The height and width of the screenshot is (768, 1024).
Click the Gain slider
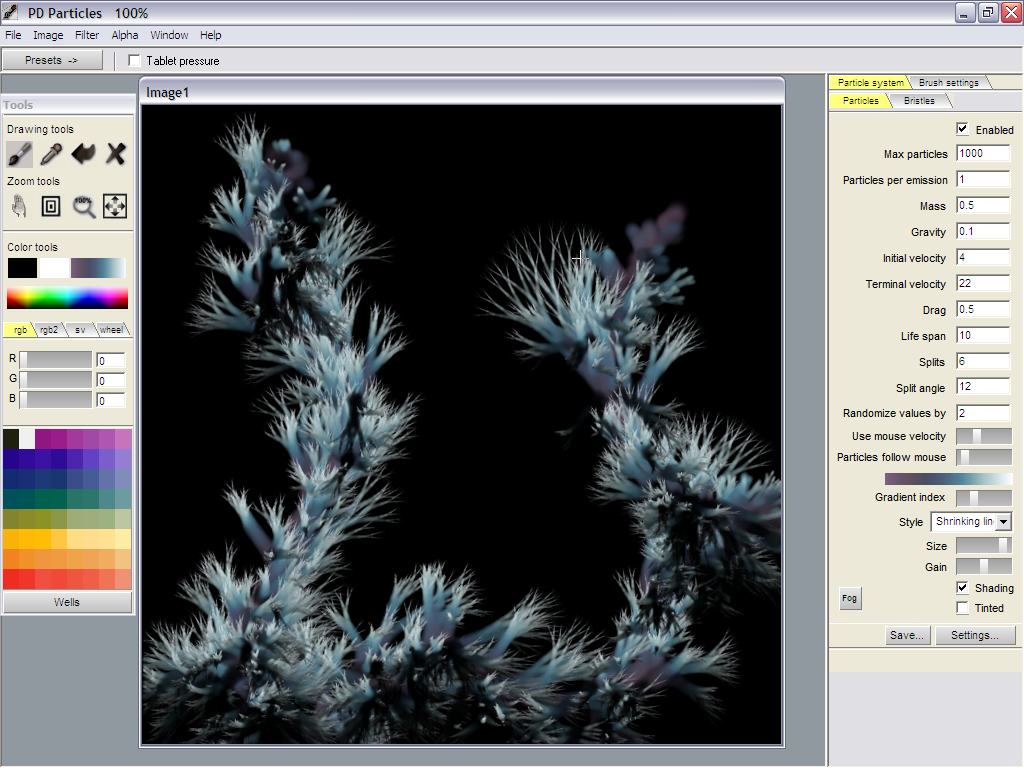coord(983,567)
